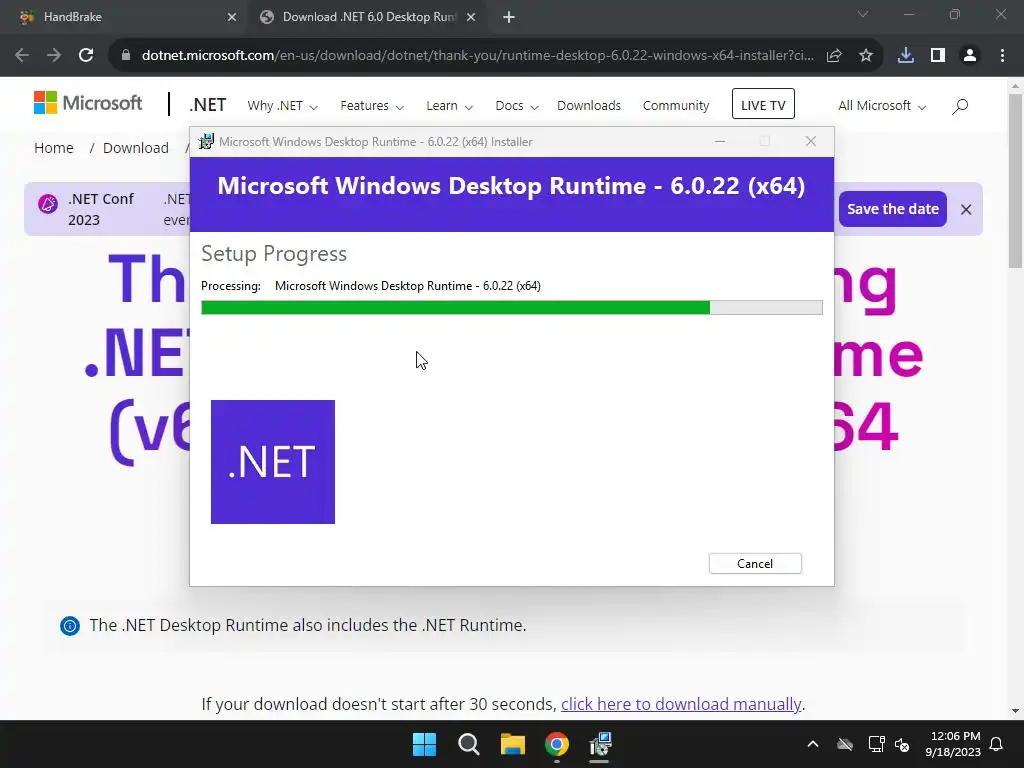1024x768 pixels.
Task: Go to Community in site nav
Action: [x=676, y=106]
